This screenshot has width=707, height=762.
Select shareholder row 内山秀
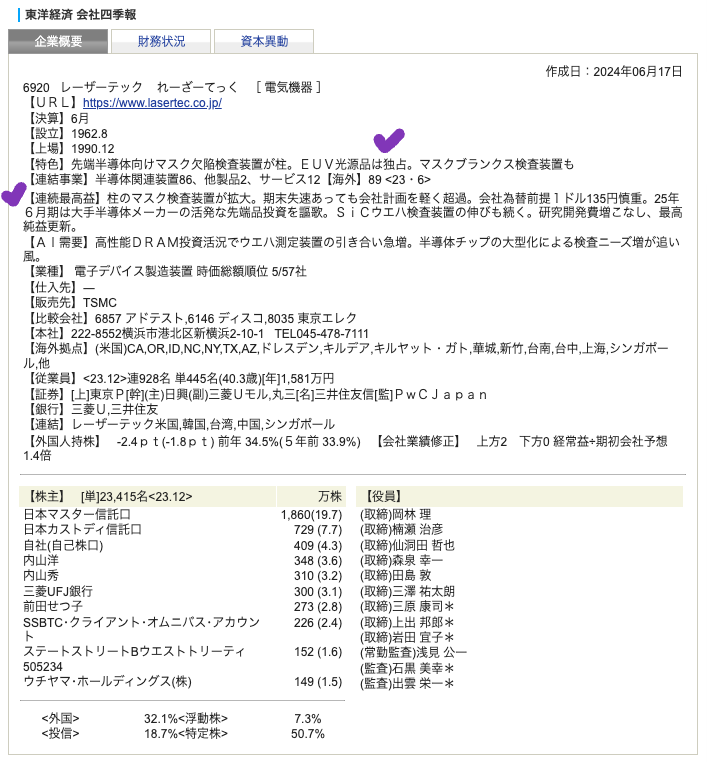(x=41, y=575)
